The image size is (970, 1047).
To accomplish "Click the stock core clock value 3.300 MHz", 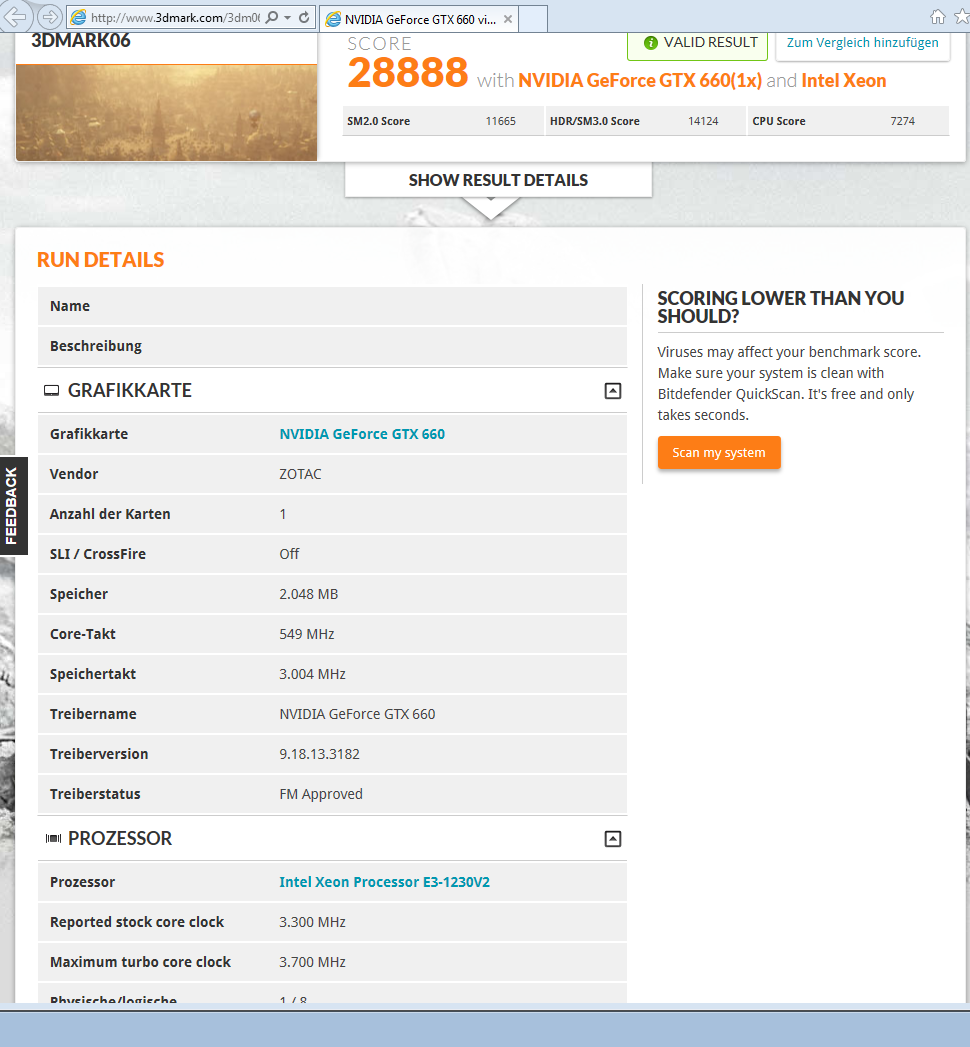I will click(312, 922).
